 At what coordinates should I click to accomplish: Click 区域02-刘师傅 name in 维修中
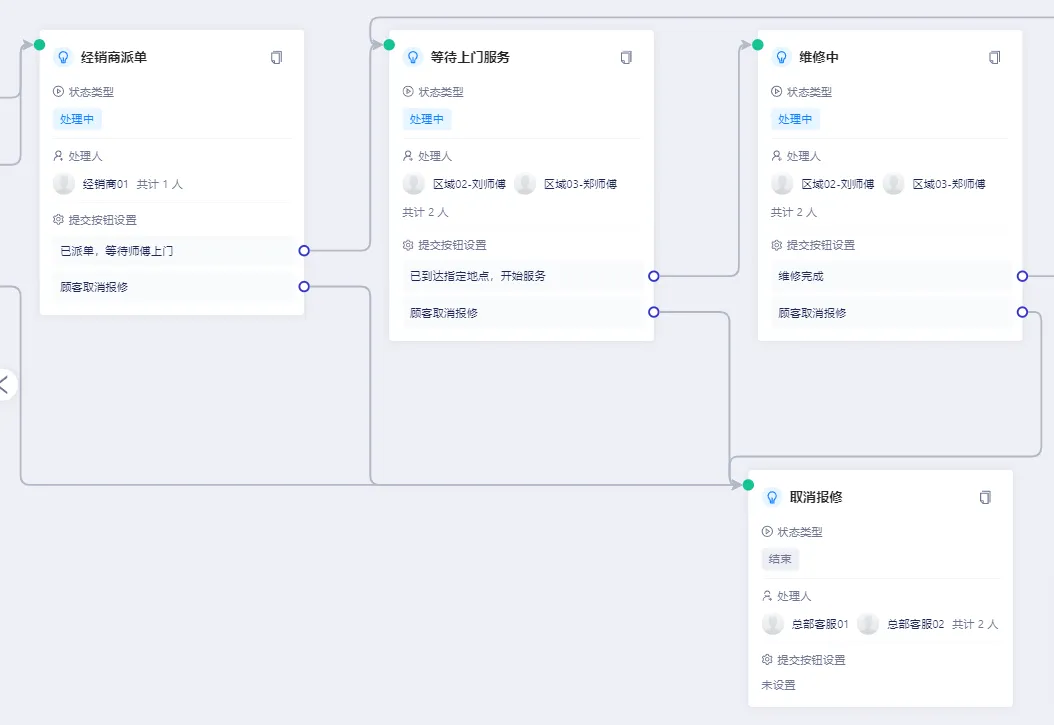(838, 184)
